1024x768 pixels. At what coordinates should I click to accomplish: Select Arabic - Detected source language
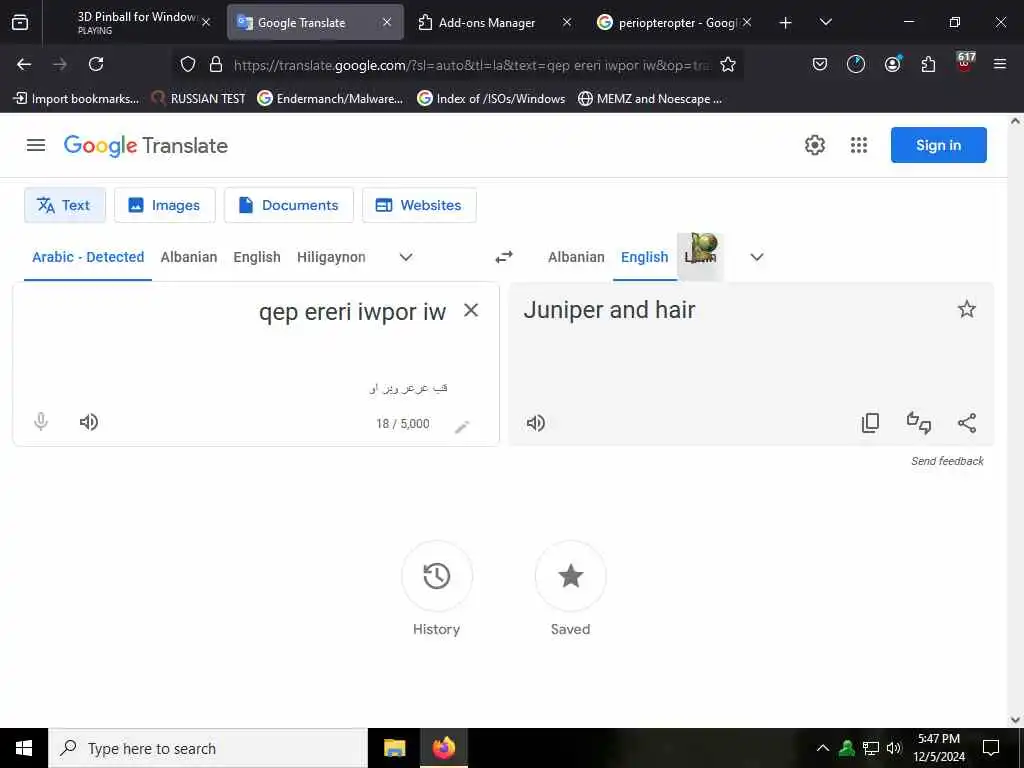[88, 257]
